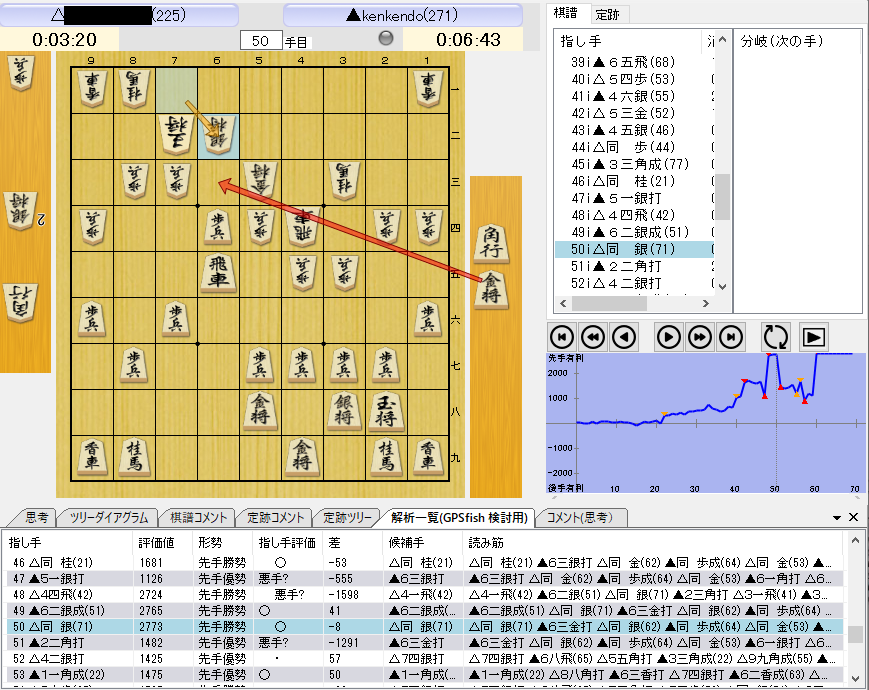Image resolution: width=869 pixels, height=690 pixels.
Task: Click the silver piece at 3-eight
Action: (x=344, y=411)
